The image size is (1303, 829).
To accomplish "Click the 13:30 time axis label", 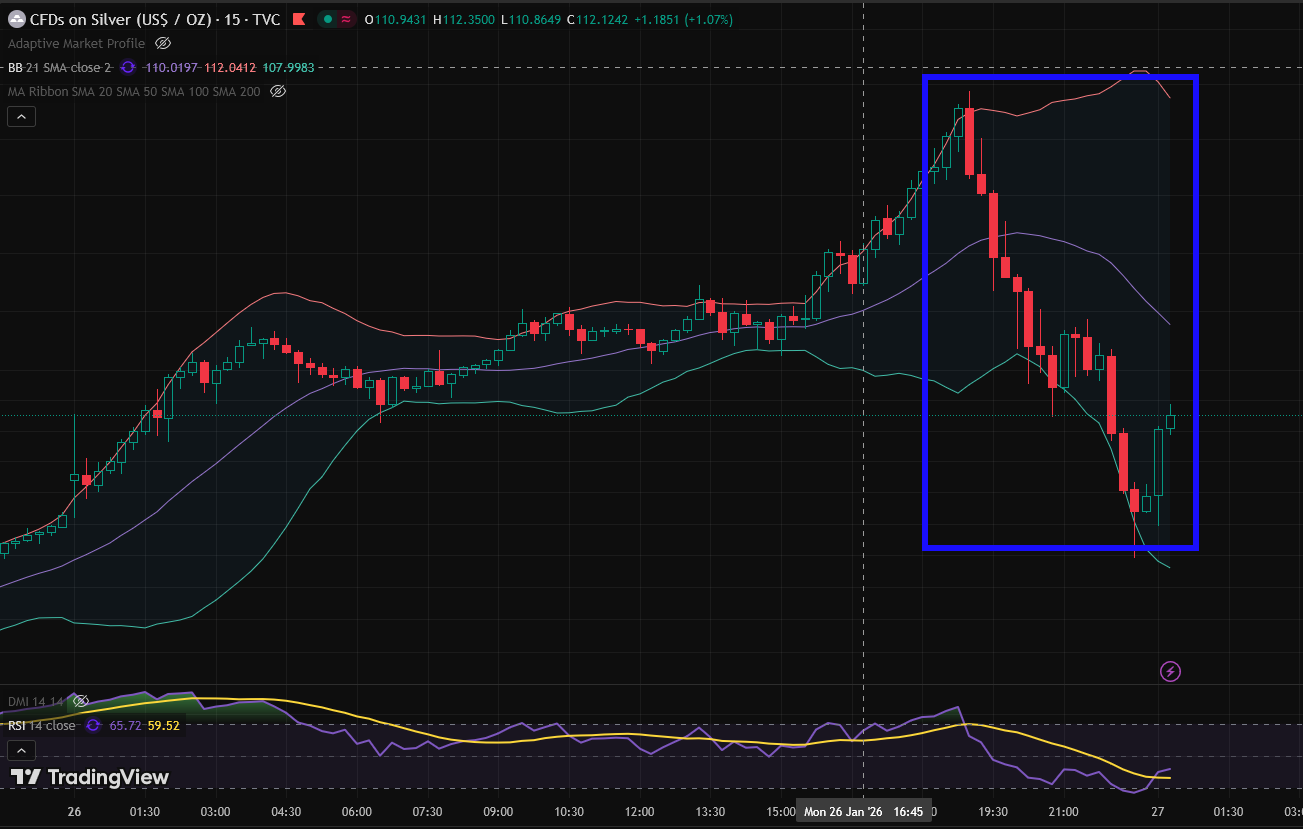I will pos(709,811).
